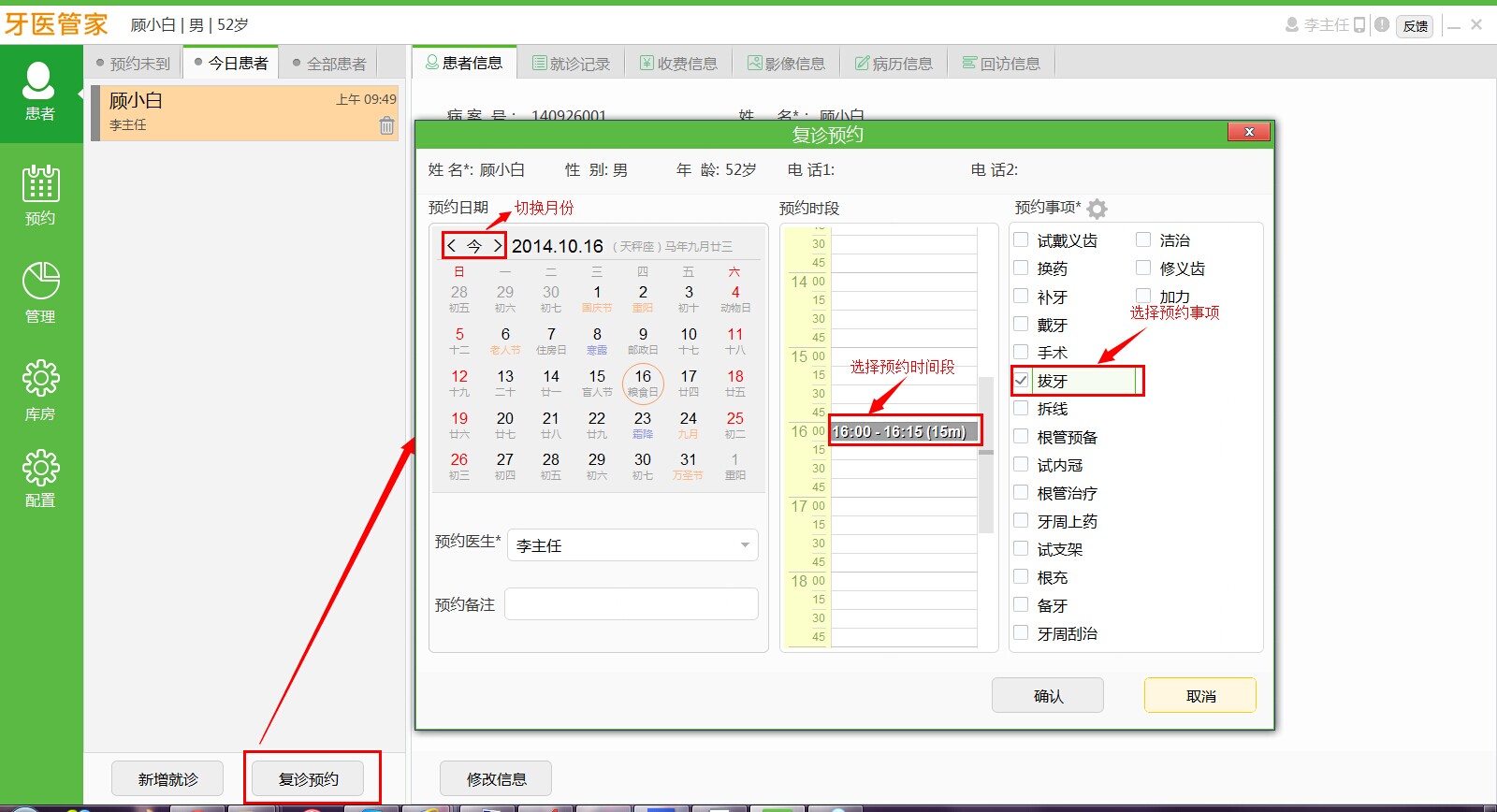Go to previous month in calendar
The width and height of the screenshot is (1497, 812).
pos(452,246)
